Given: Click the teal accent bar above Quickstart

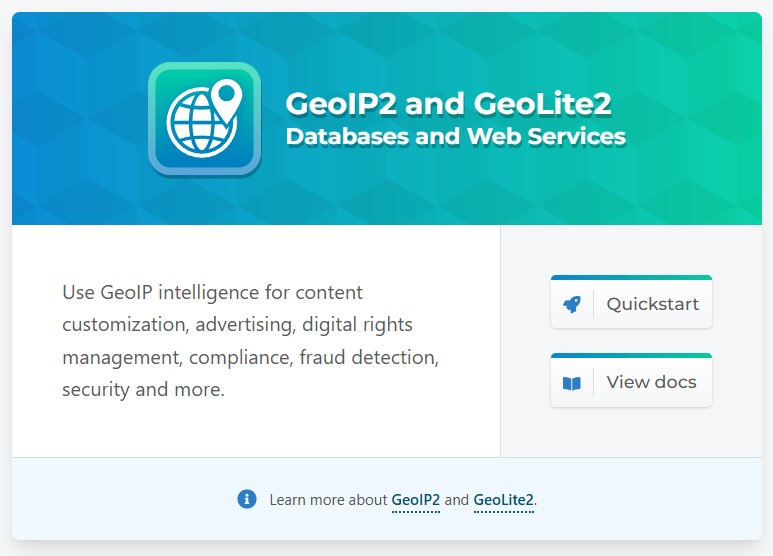Looking at the screenshot, I should pos(631,277).
